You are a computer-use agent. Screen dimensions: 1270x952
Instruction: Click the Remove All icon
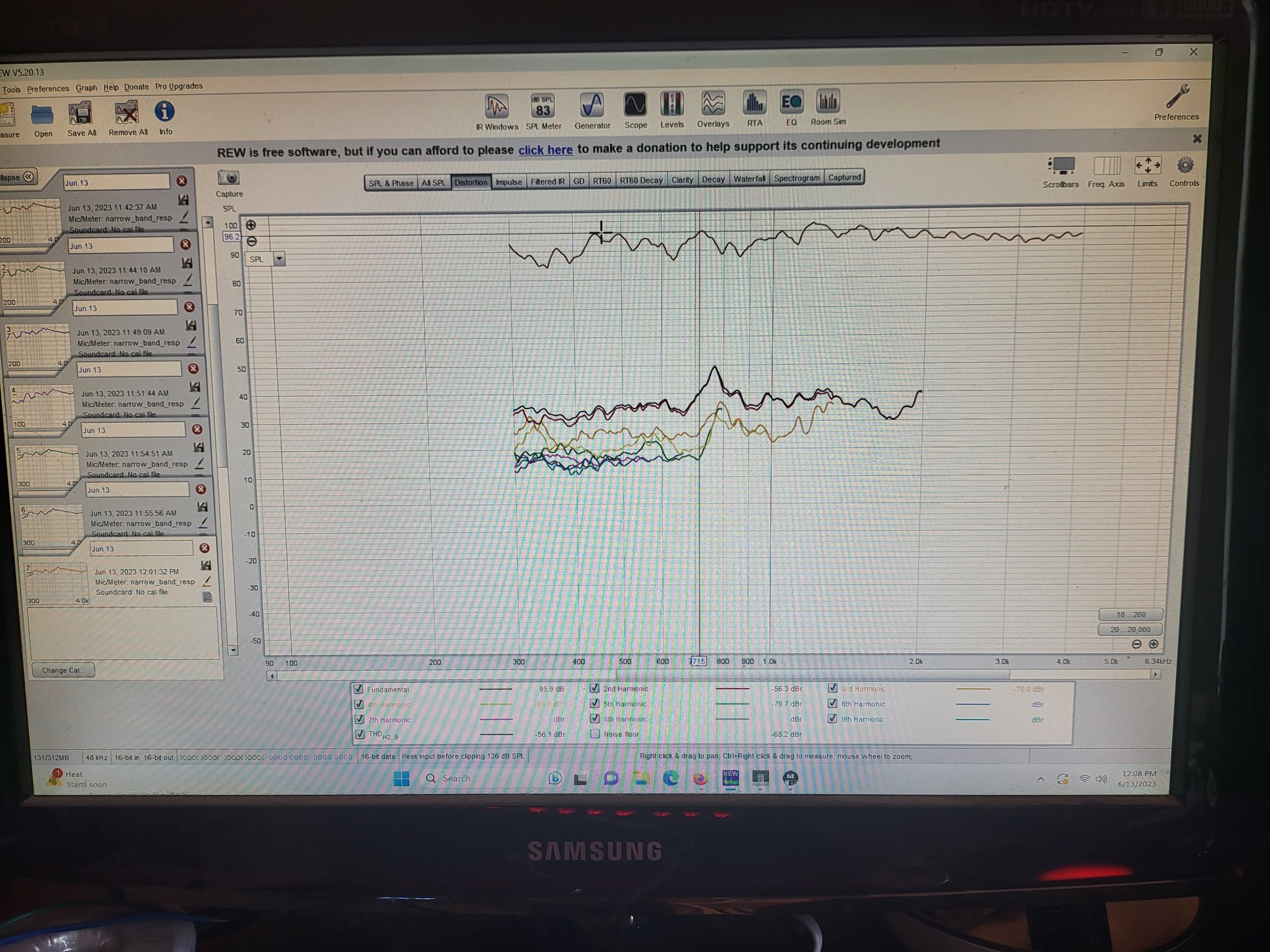[127, 113]
